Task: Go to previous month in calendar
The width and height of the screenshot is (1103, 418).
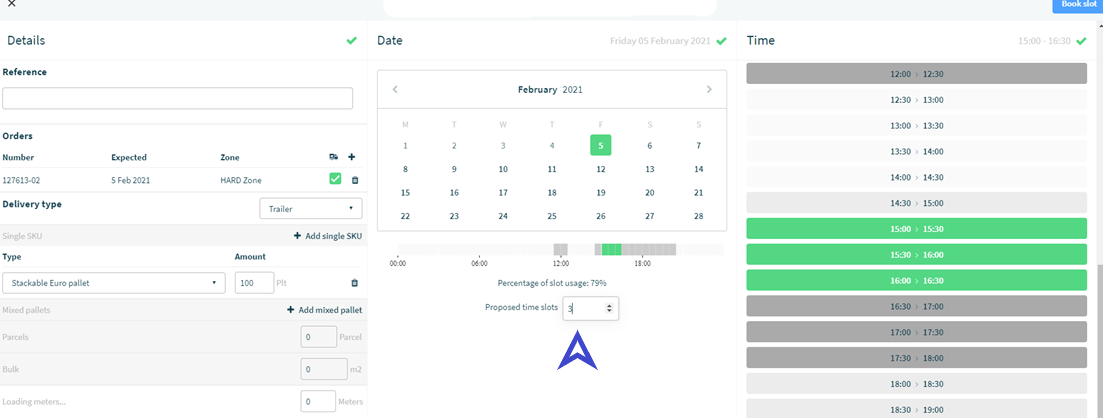Action: click(x=395, y=89)
